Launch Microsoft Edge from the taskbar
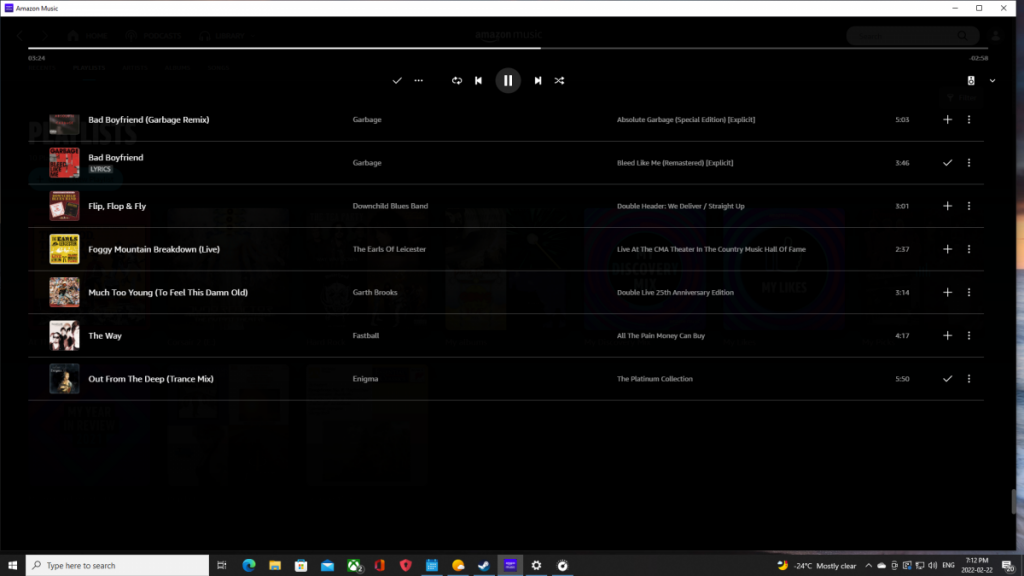 pyautogui.click(x=249, y=565)
